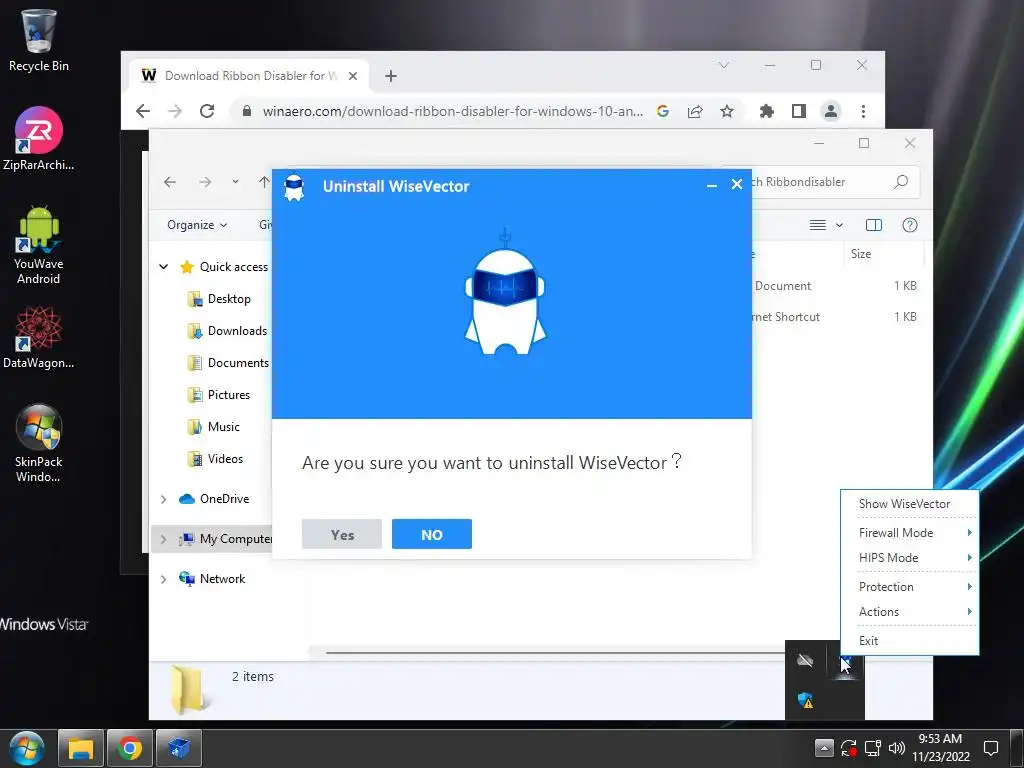
Task: Go back in File Explorer
Action: point(170,182)
